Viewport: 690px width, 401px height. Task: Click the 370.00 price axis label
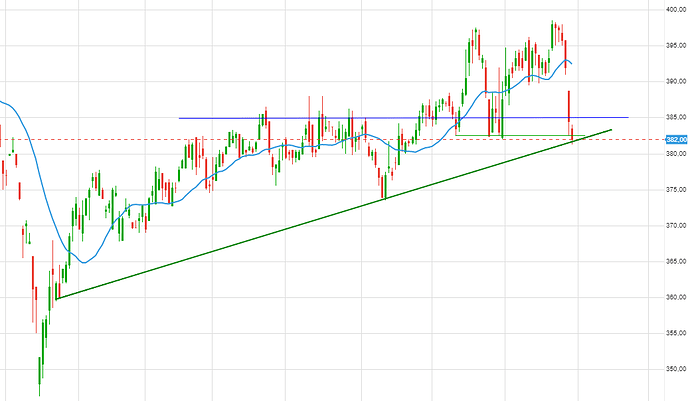coord(673,226)
